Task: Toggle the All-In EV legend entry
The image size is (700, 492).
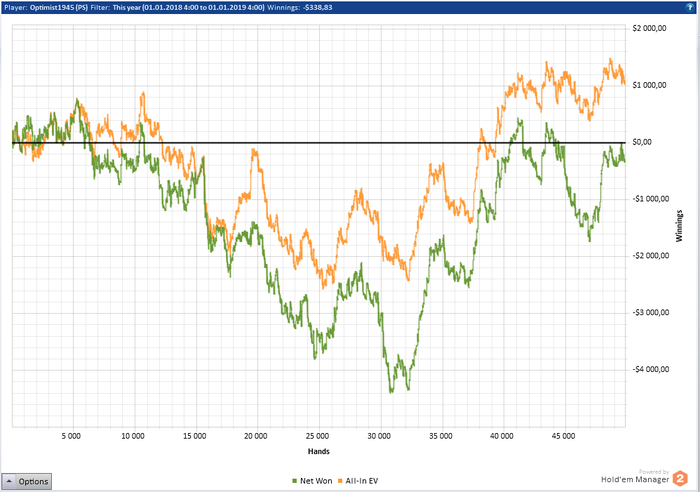Action: click(358, 481)
